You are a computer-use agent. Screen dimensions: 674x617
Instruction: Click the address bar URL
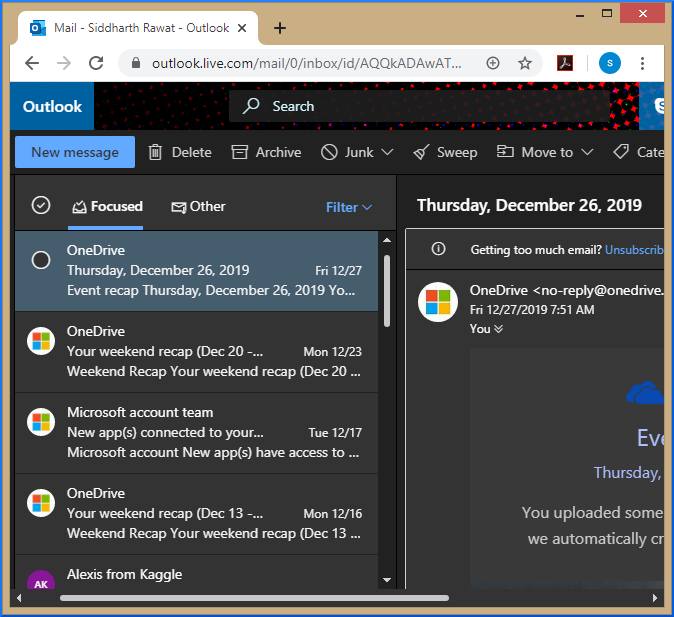tap(306, 64)
